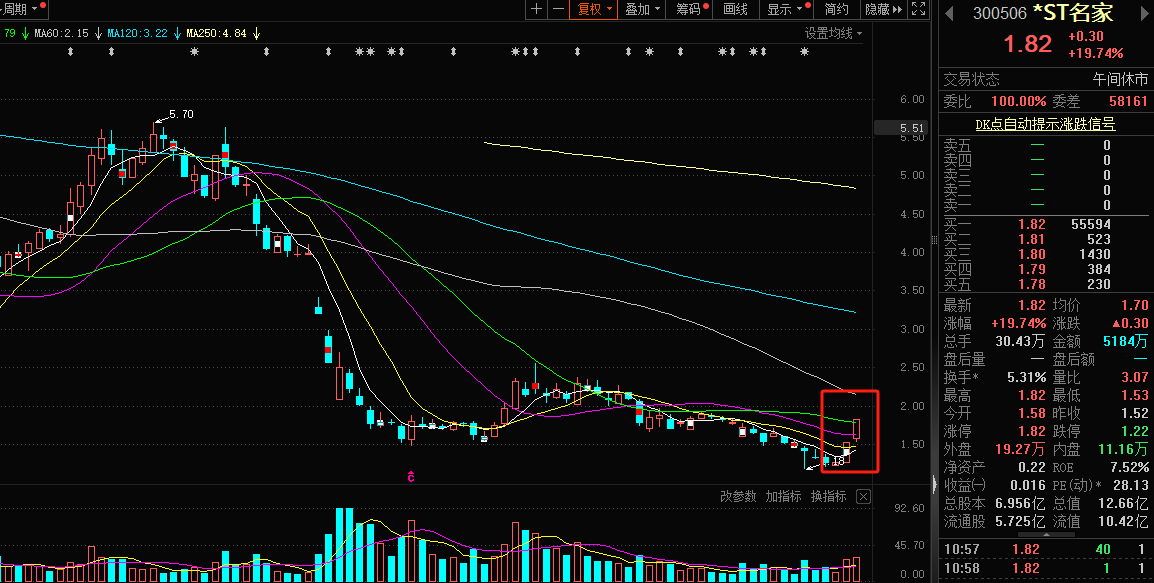1154x583 pixels.
Task: Open the 叠加 overlay dropdown
Action: pos(643,9)
